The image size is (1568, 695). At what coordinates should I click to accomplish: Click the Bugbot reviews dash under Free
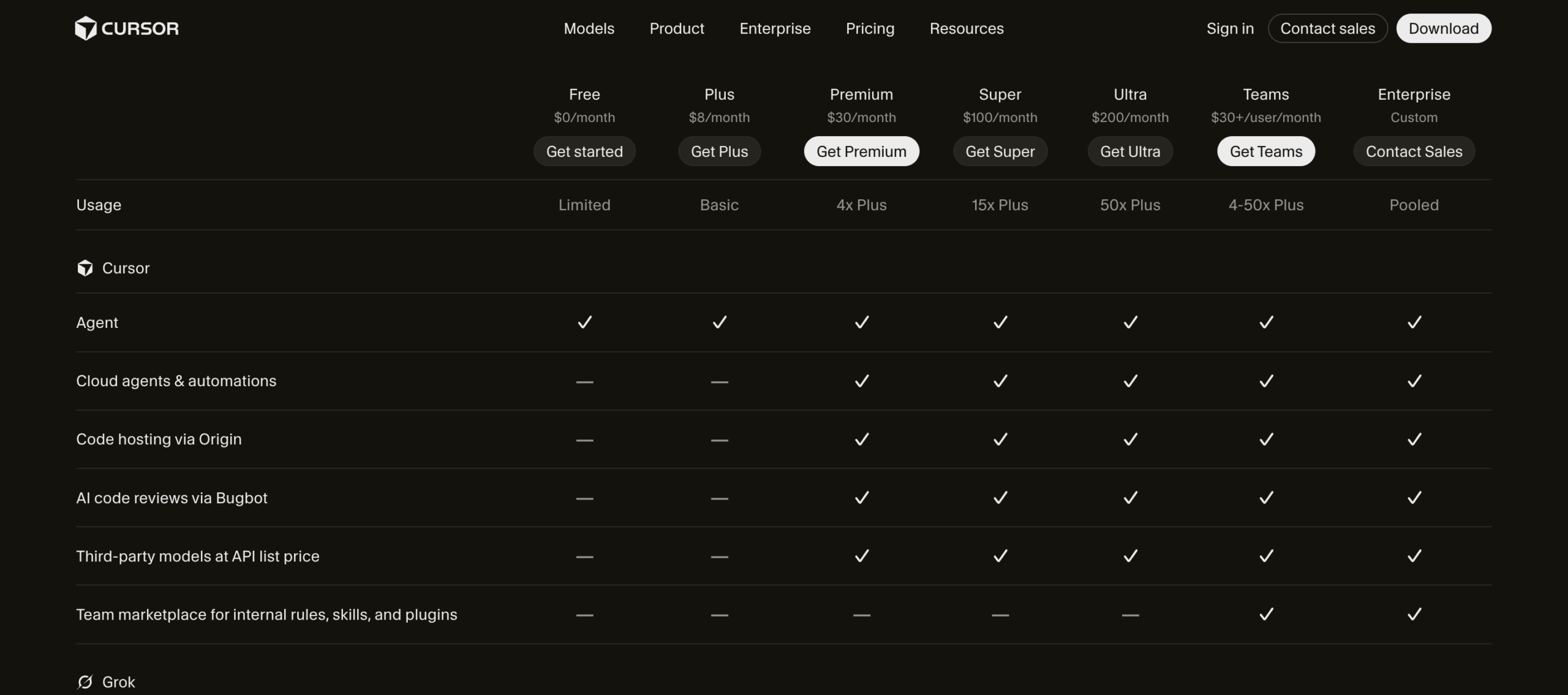(x=584, y=499)
